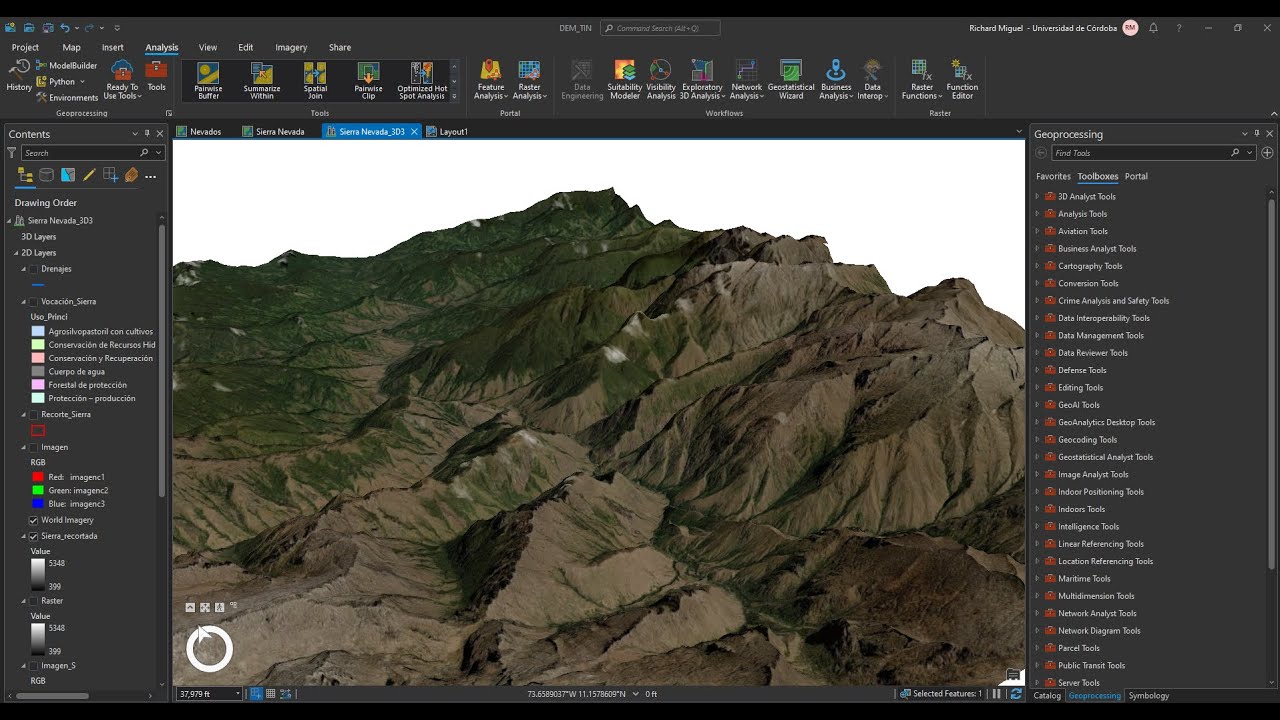The image size is (1280, 720).
Task: Open the Catalog pane tab
Action: point(1047,695)
